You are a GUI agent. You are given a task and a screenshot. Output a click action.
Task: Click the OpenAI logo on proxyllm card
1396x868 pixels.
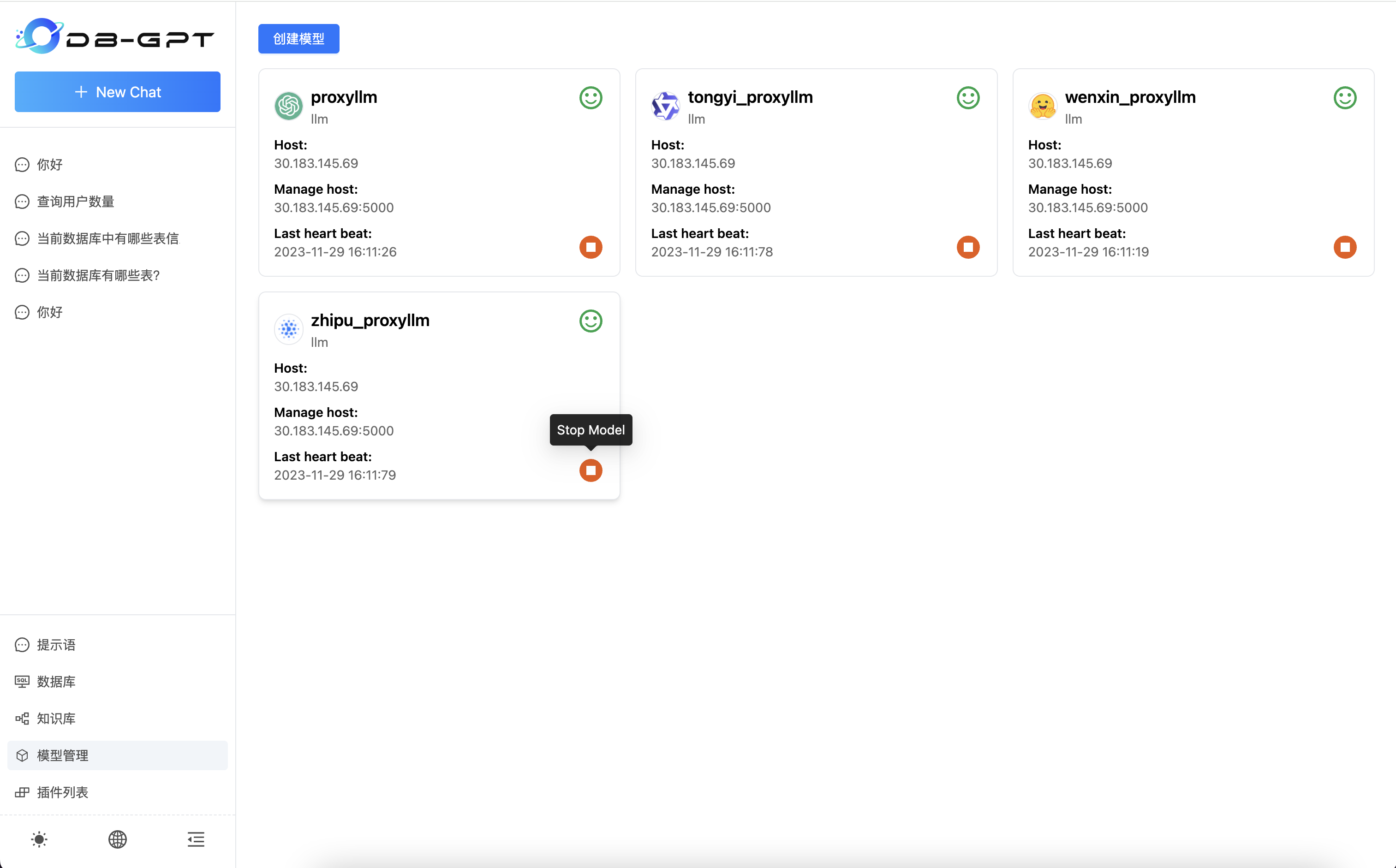(288, 106)
